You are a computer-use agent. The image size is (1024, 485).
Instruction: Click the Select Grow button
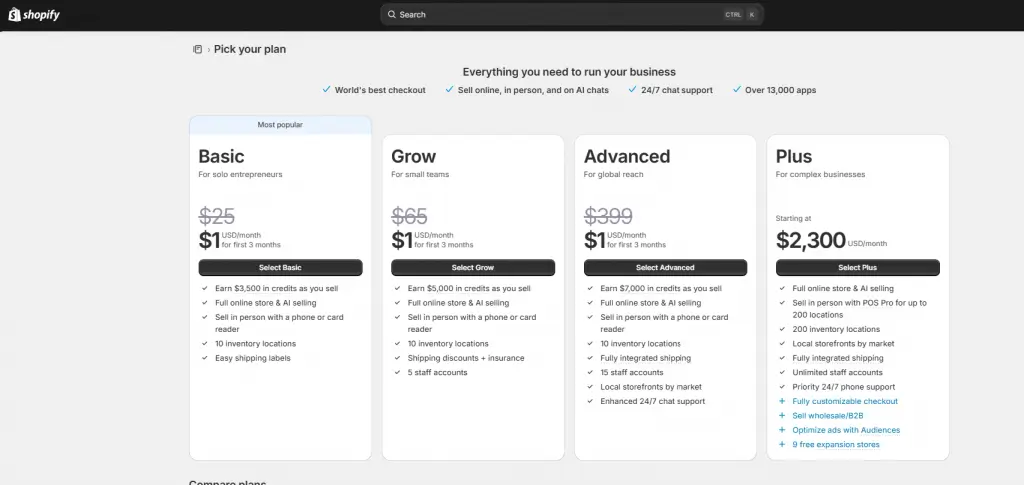pos(473,268)
